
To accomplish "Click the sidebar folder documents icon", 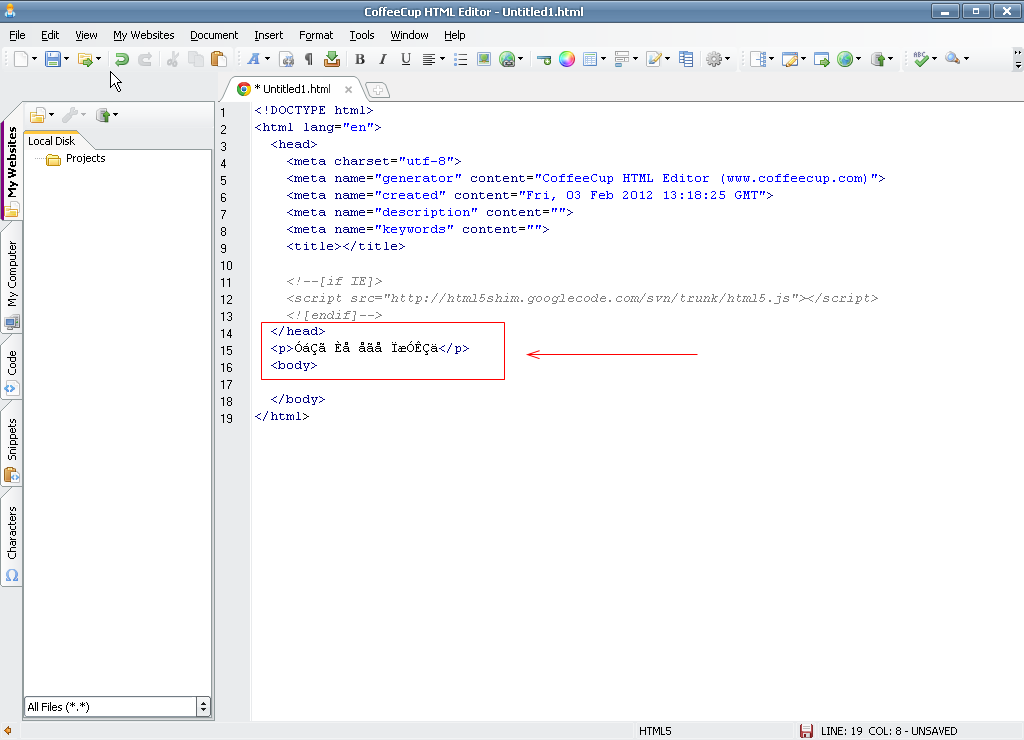I will [x=37, y=115].
